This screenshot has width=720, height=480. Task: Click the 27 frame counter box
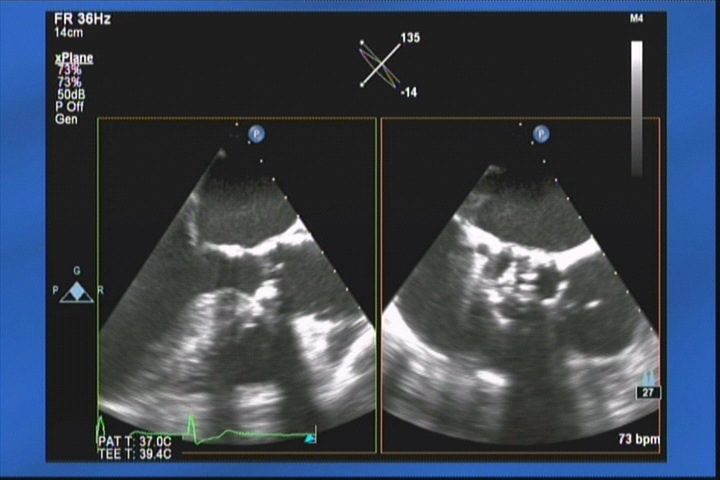pos(648,393)
